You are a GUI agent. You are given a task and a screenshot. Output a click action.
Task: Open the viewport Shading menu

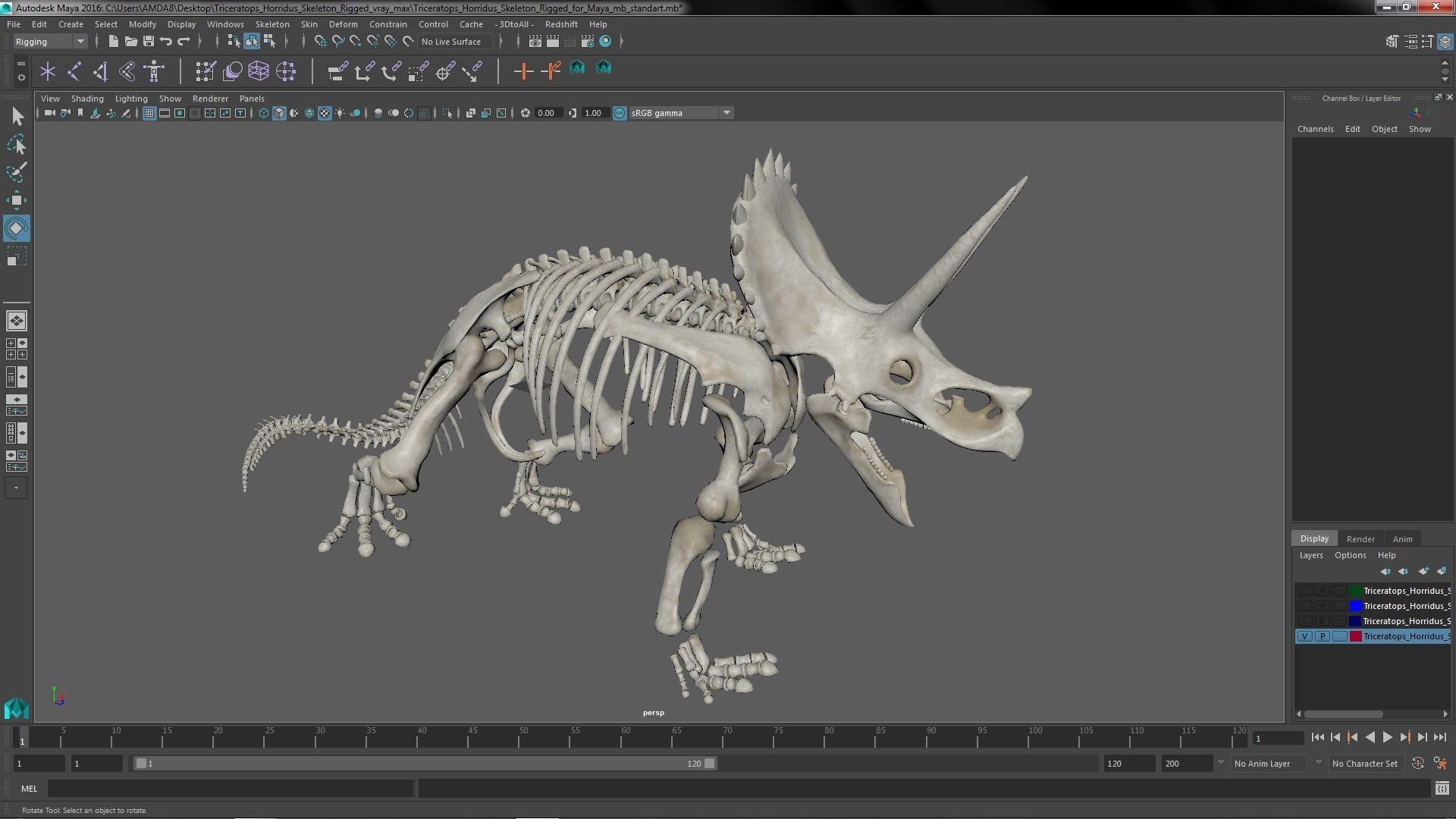pyautogui.click(x=87, y=99)
